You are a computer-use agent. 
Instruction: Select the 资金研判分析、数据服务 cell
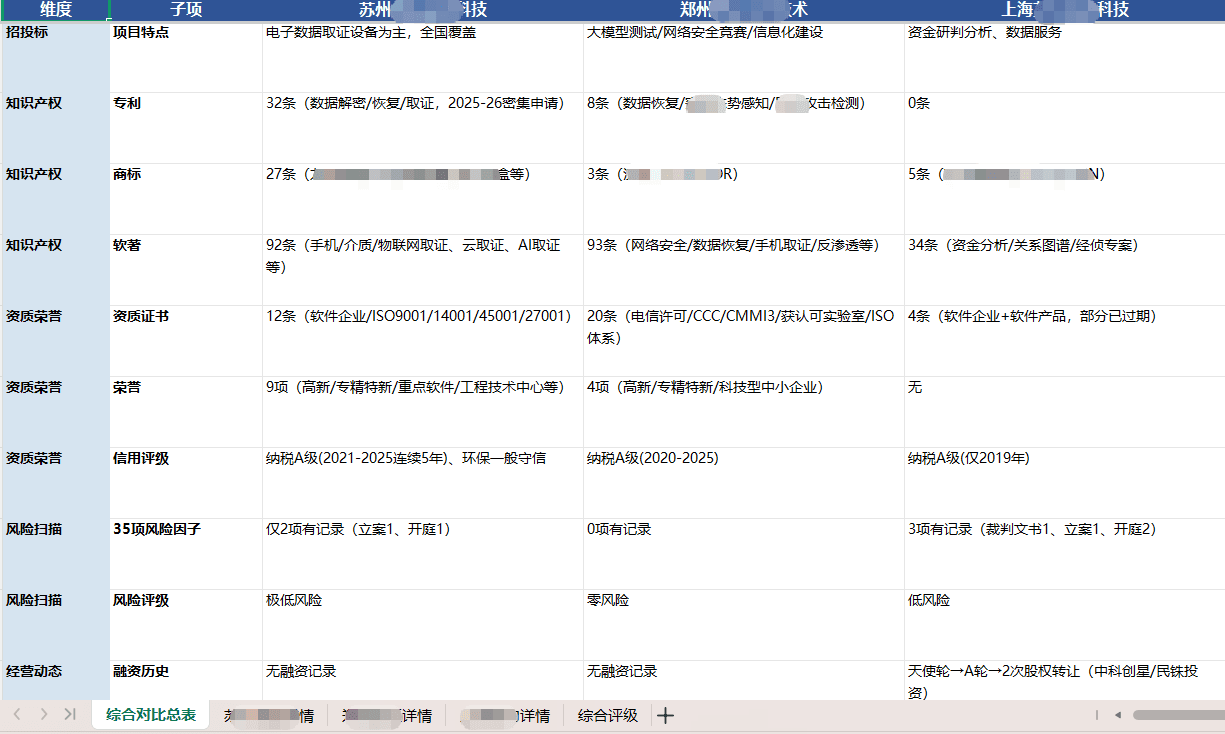tap(1065, 57)
